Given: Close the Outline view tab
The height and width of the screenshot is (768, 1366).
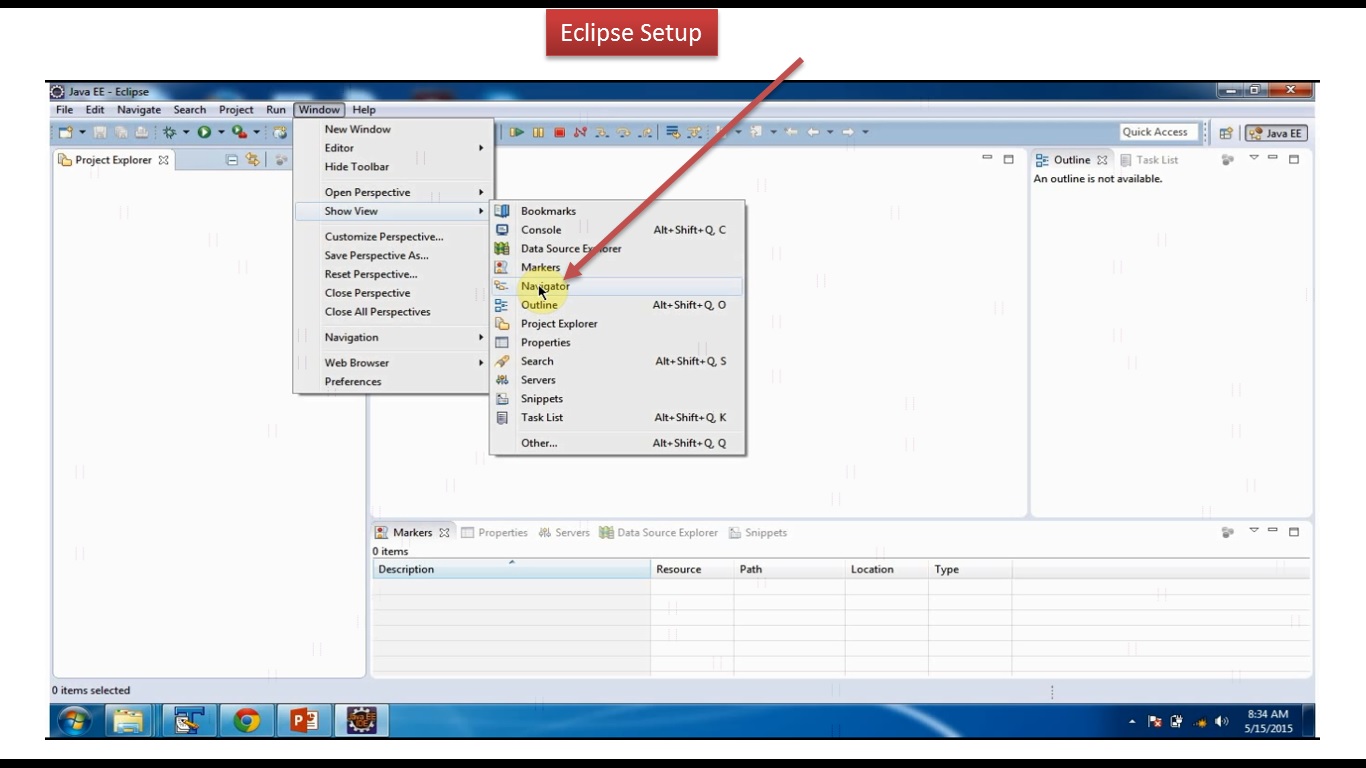Looking at the screenshot, I should coord(1102,160).
